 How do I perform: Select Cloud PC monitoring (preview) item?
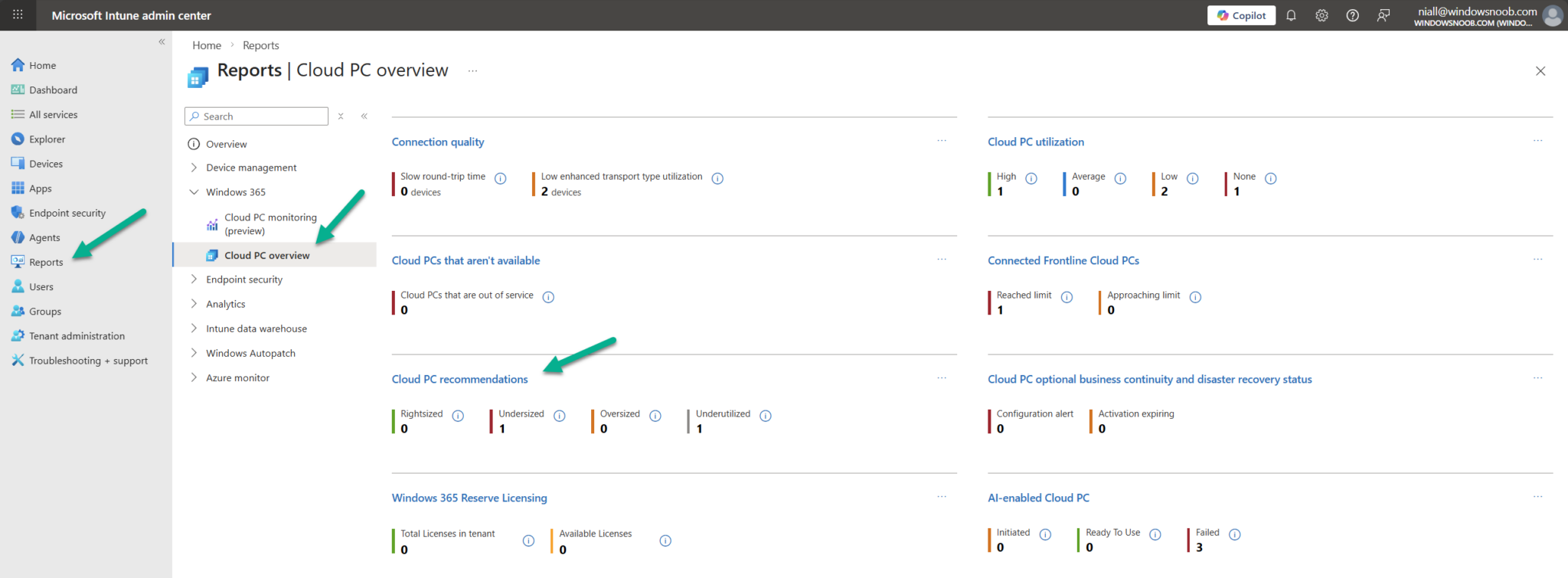pos(269,224)
